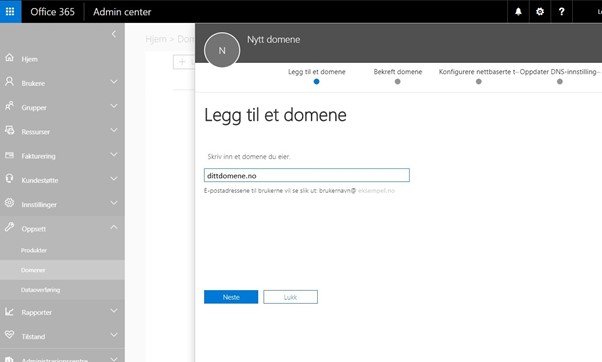This screenshot has width=602, height=362.
Task: Expand the Ressurser menu chevron
Action: pyautogui.click(x=114, y=130)
